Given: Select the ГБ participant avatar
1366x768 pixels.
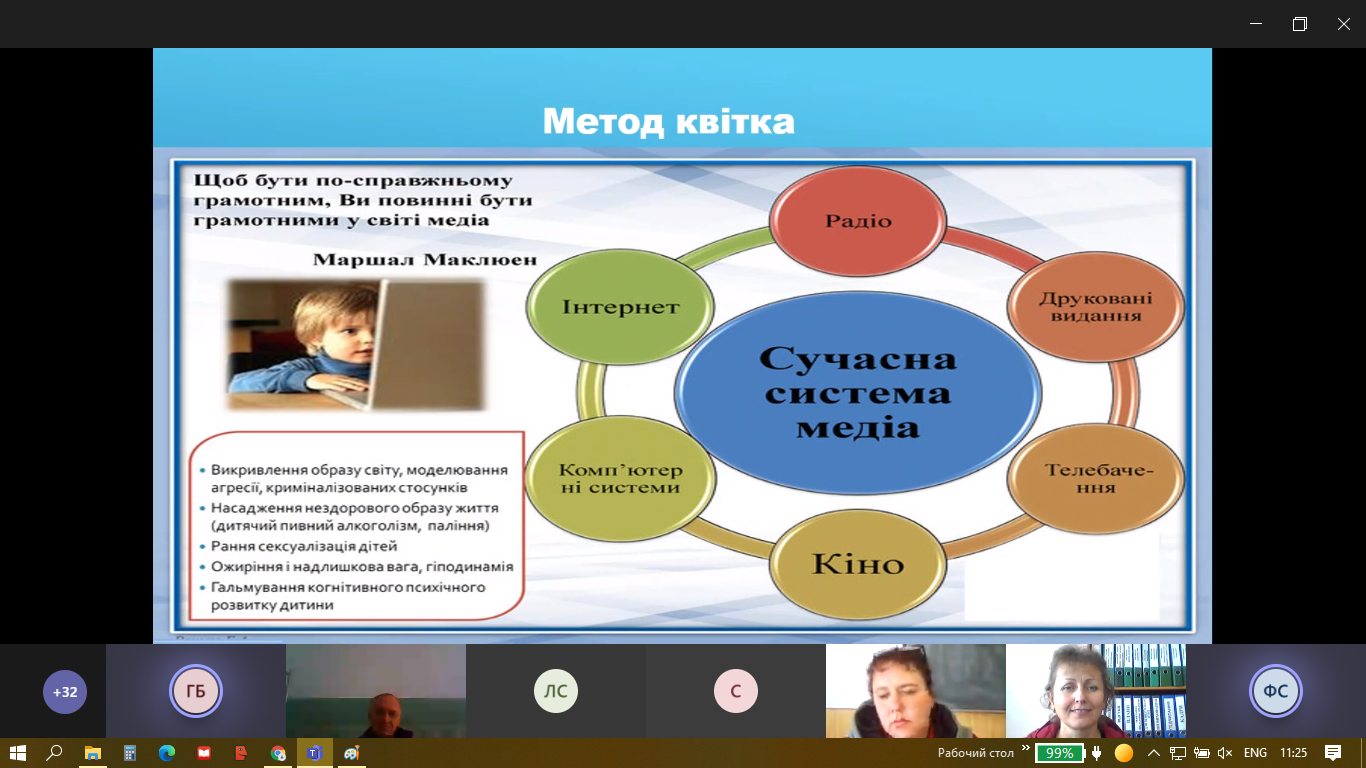Looking at the screenshot, I should click(195, 692).
